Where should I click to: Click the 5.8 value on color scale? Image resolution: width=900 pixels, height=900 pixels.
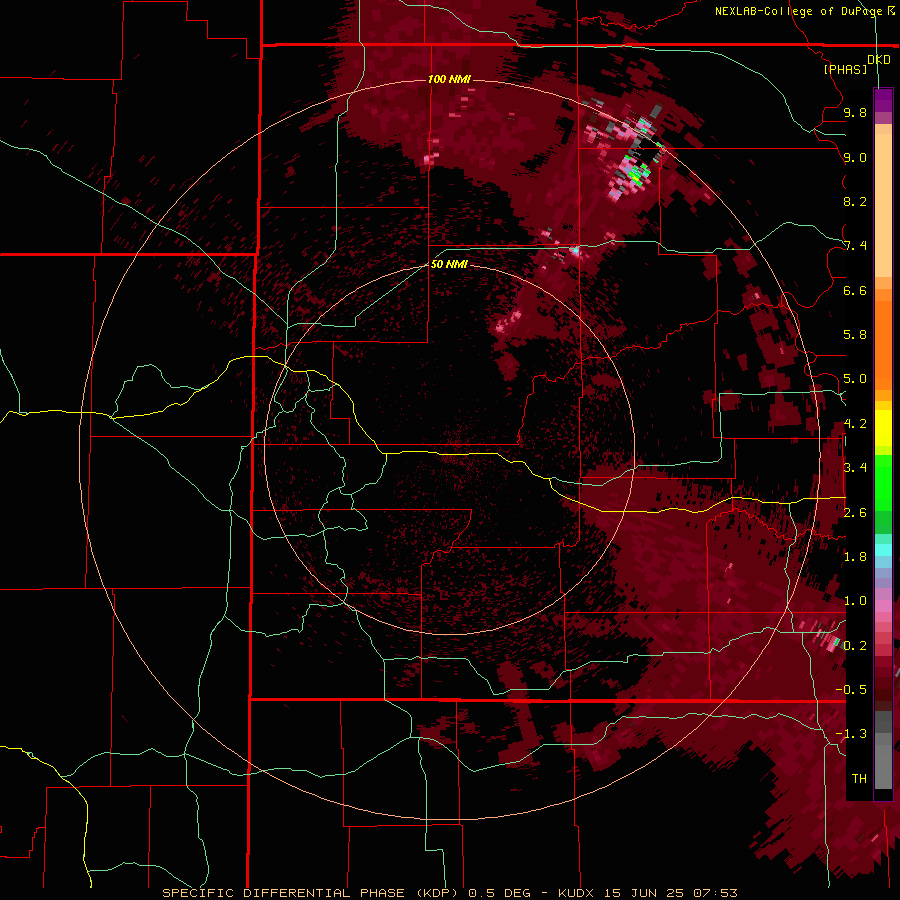click(855, 335)
